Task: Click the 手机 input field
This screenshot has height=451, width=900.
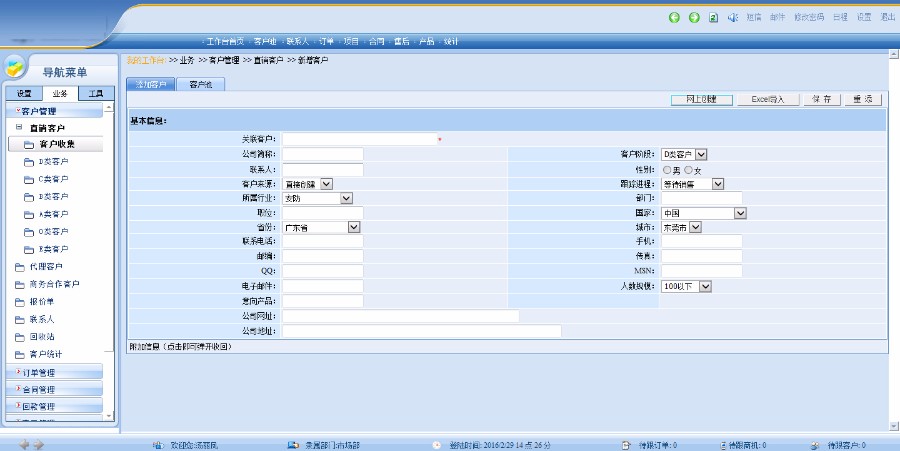Action: (701, 242)
